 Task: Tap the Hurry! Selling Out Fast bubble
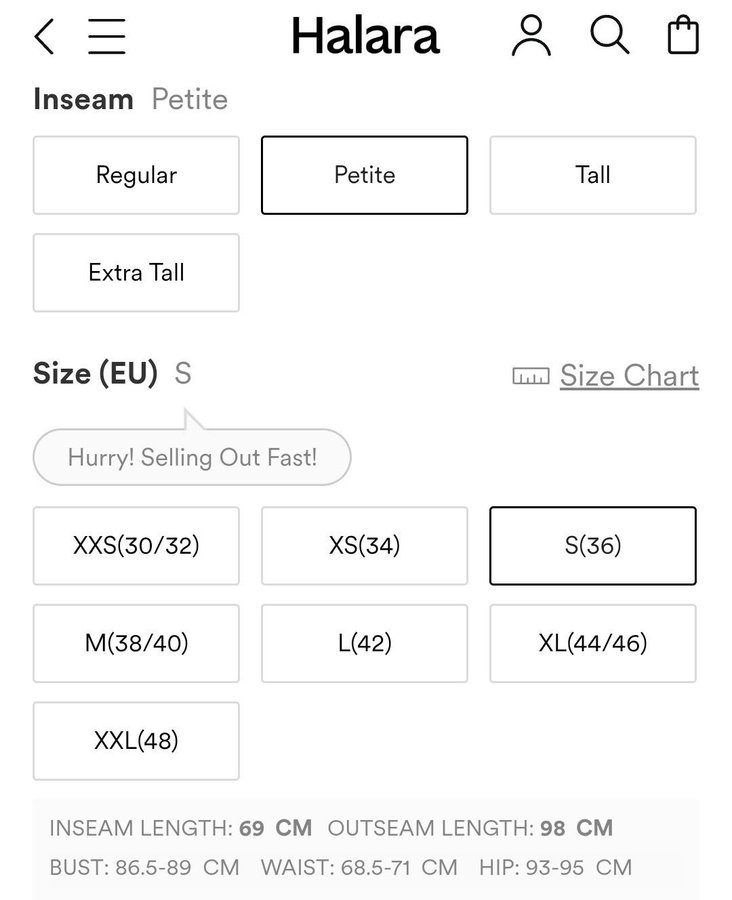coord(192,458)
